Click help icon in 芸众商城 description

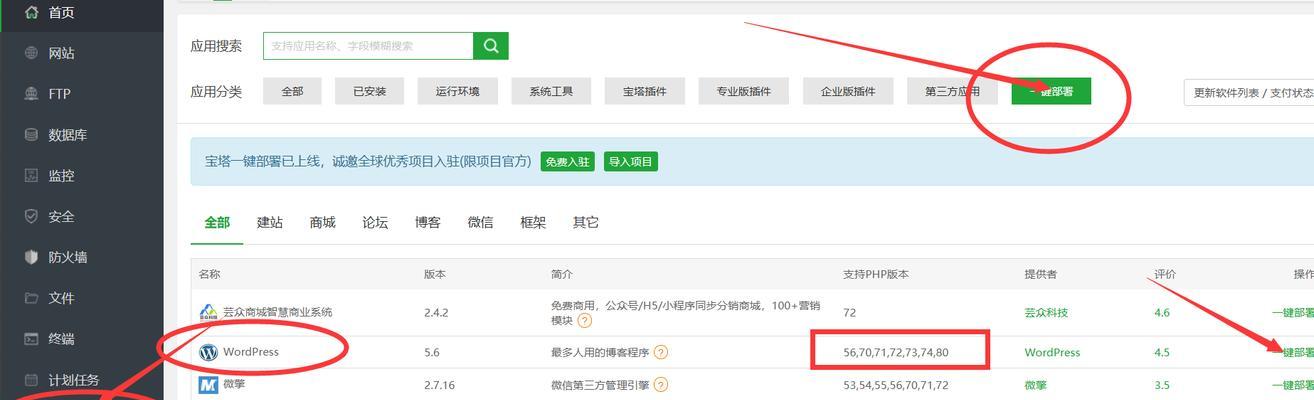click(584, 321)
